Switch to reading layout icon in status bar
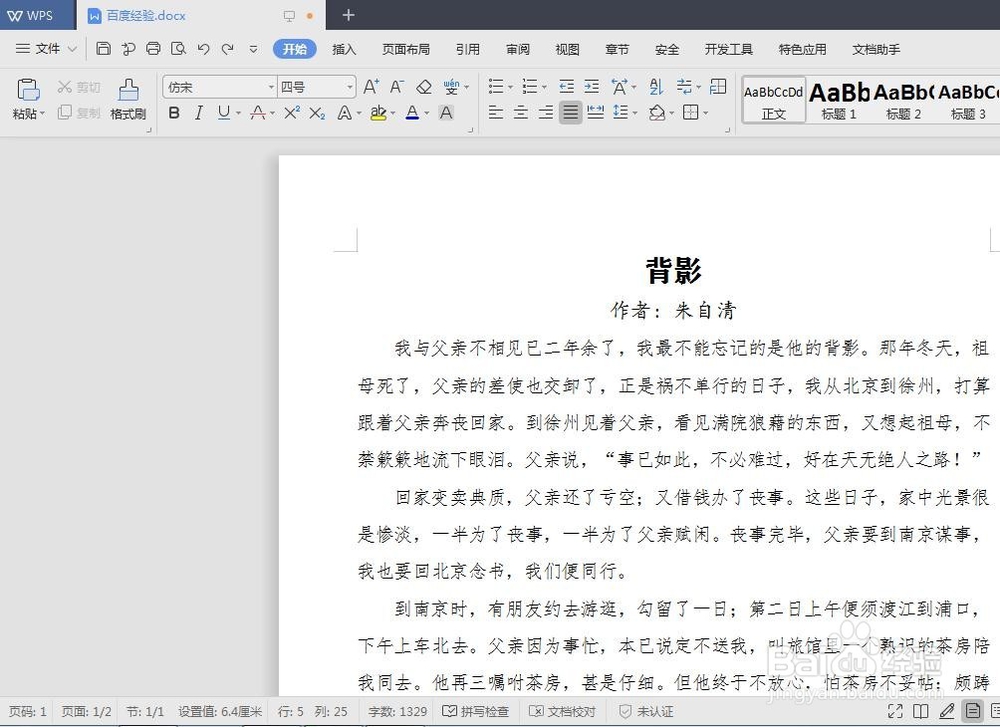The height and width of the screenshot is (727, 1000). tap(920, 711)
